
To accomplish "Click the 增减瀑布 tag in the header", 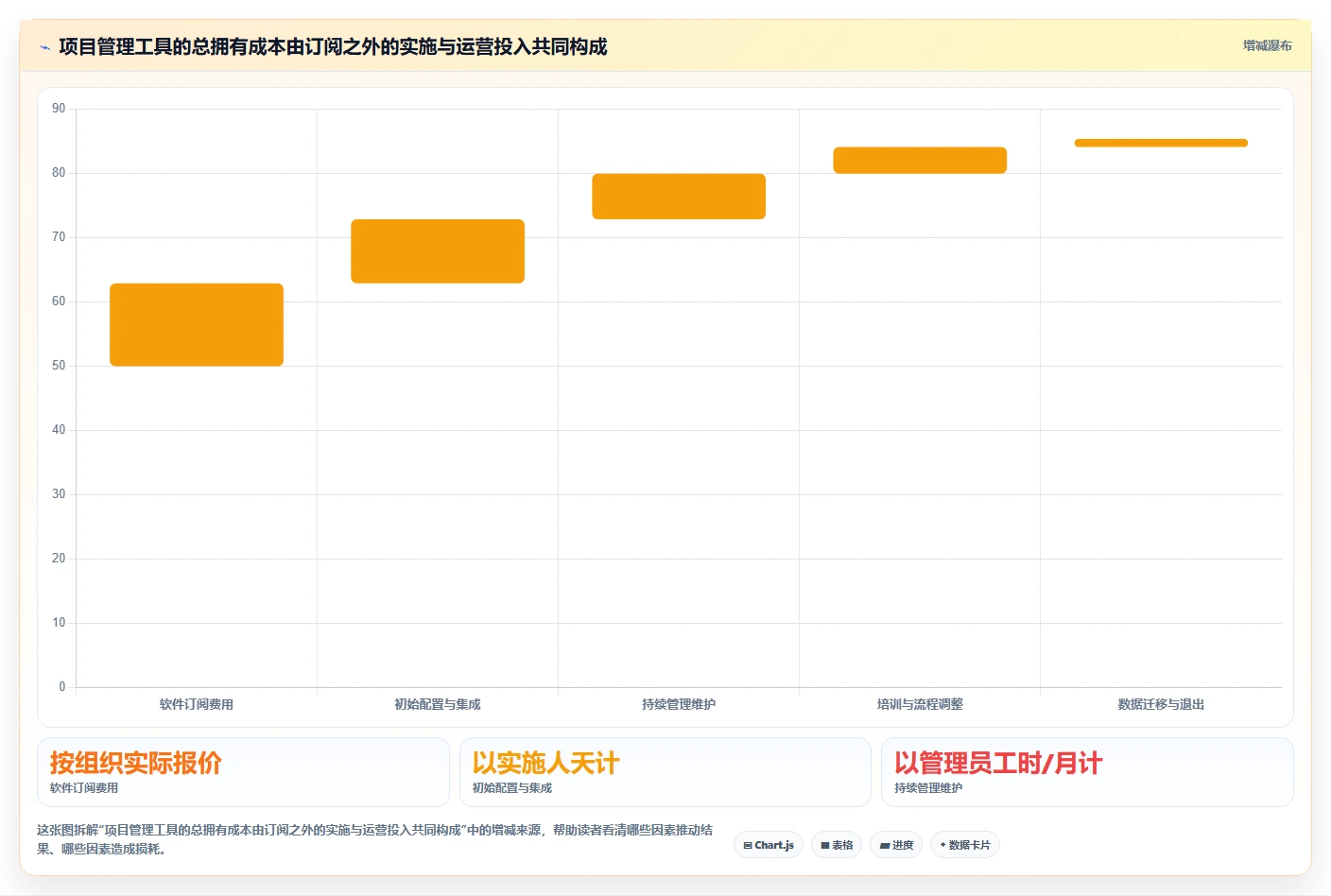I will 1267,45.
